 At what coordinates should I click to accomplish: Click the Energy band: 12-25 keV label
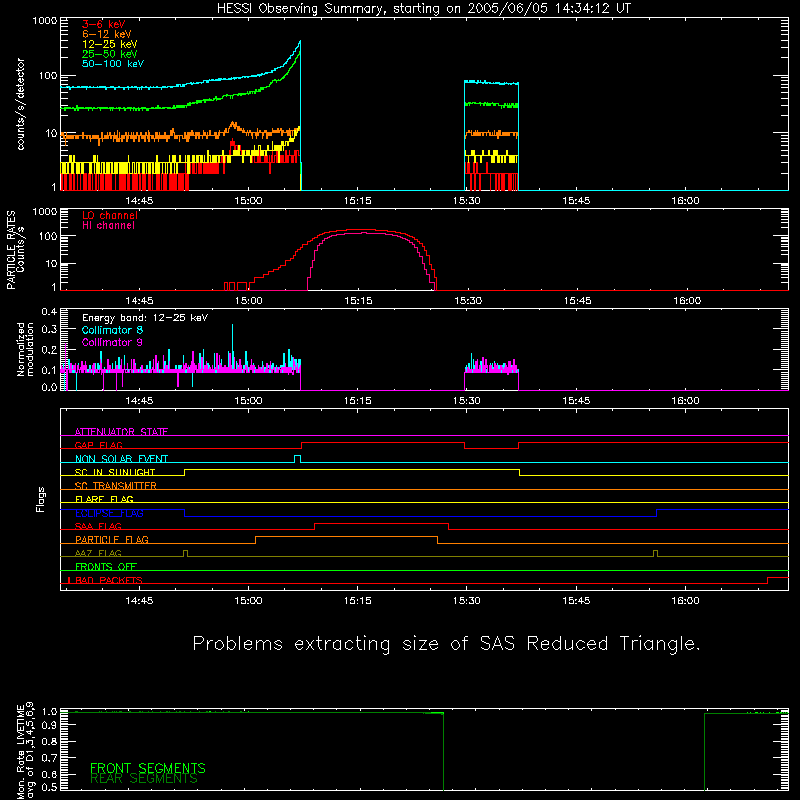(x=145, y=318)
